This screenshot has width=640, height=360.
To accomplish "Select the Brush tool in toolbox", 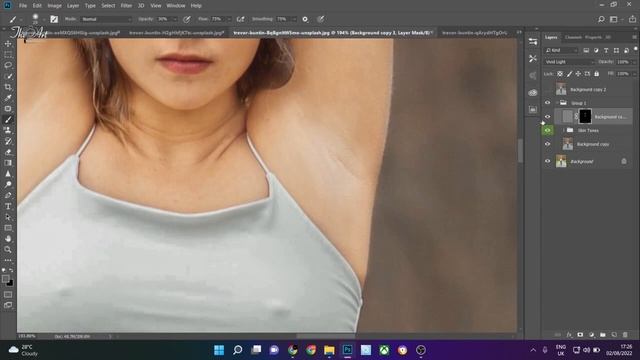I will click(x=8, y=120).
